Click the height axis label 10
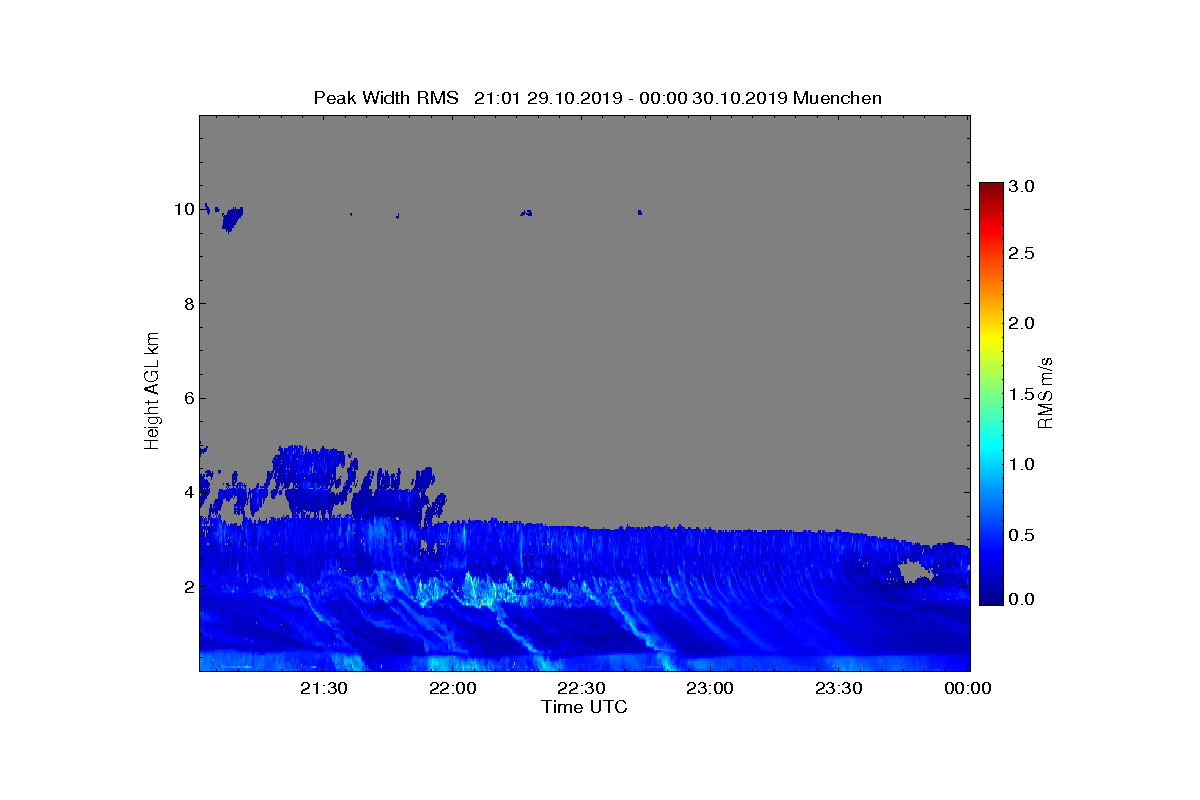This screenshot has height=800, width=1200. click(183, 209)
